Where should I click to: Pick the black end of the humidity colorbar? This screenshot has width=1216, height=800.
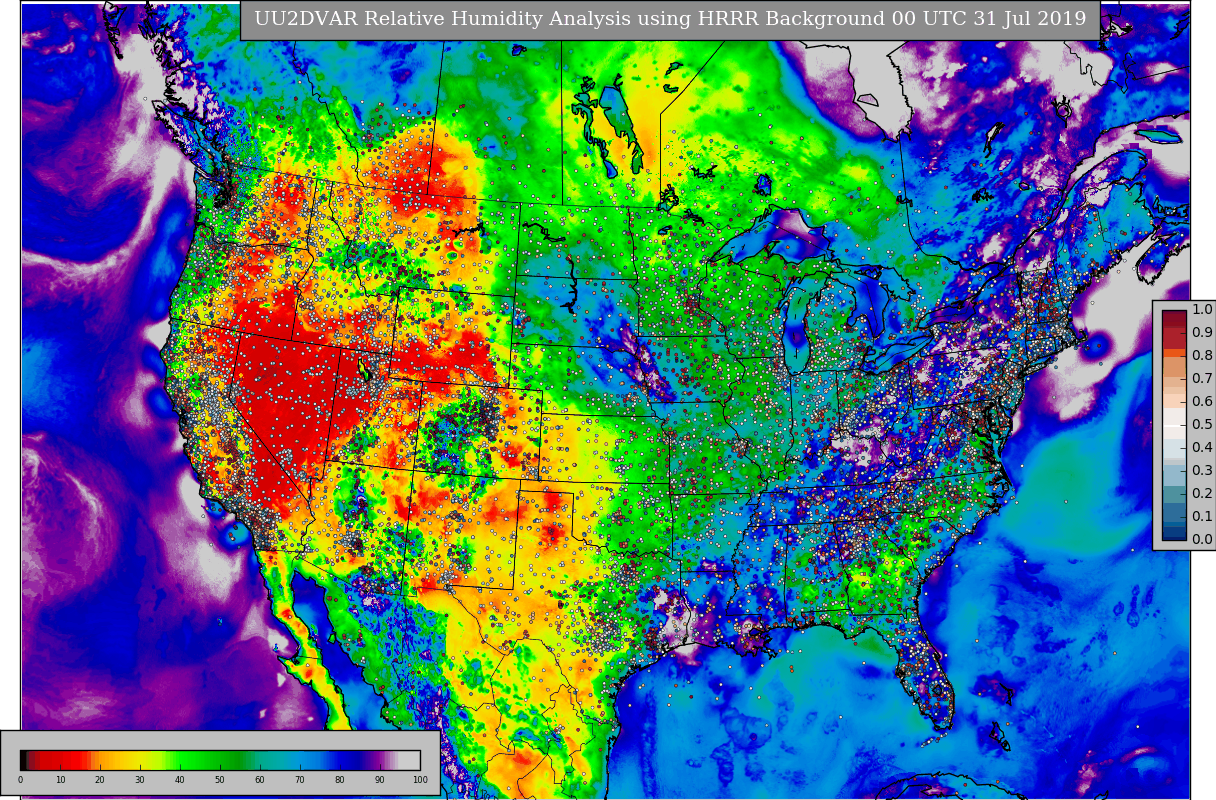23,760
